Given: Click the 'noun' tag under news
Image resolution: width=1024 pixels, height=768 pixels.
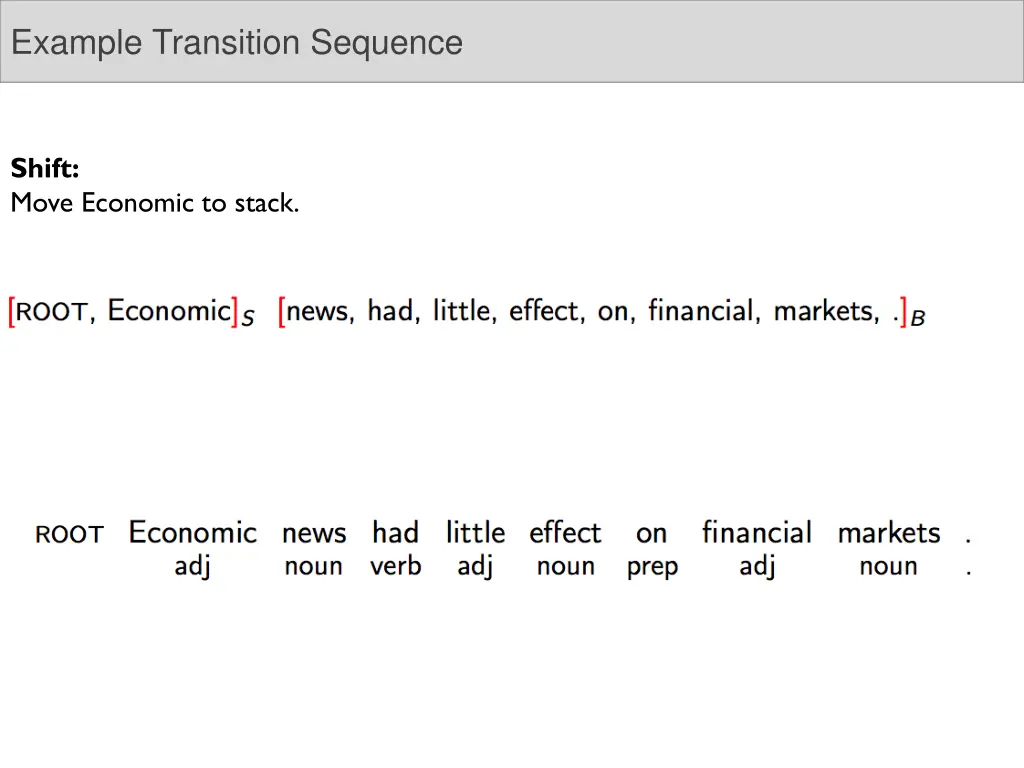Looking at the screenshot, I should [x=313, y=567].
